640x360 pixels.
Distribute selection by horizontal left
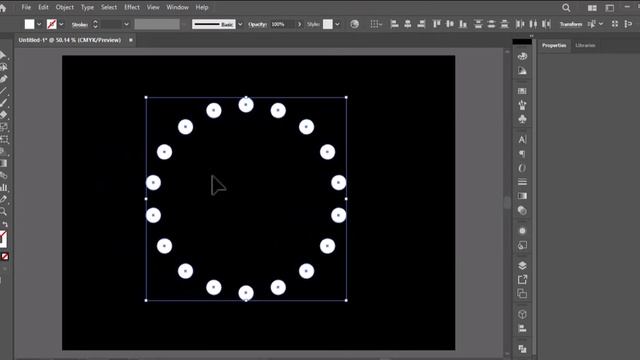click(x=520, y=24)
